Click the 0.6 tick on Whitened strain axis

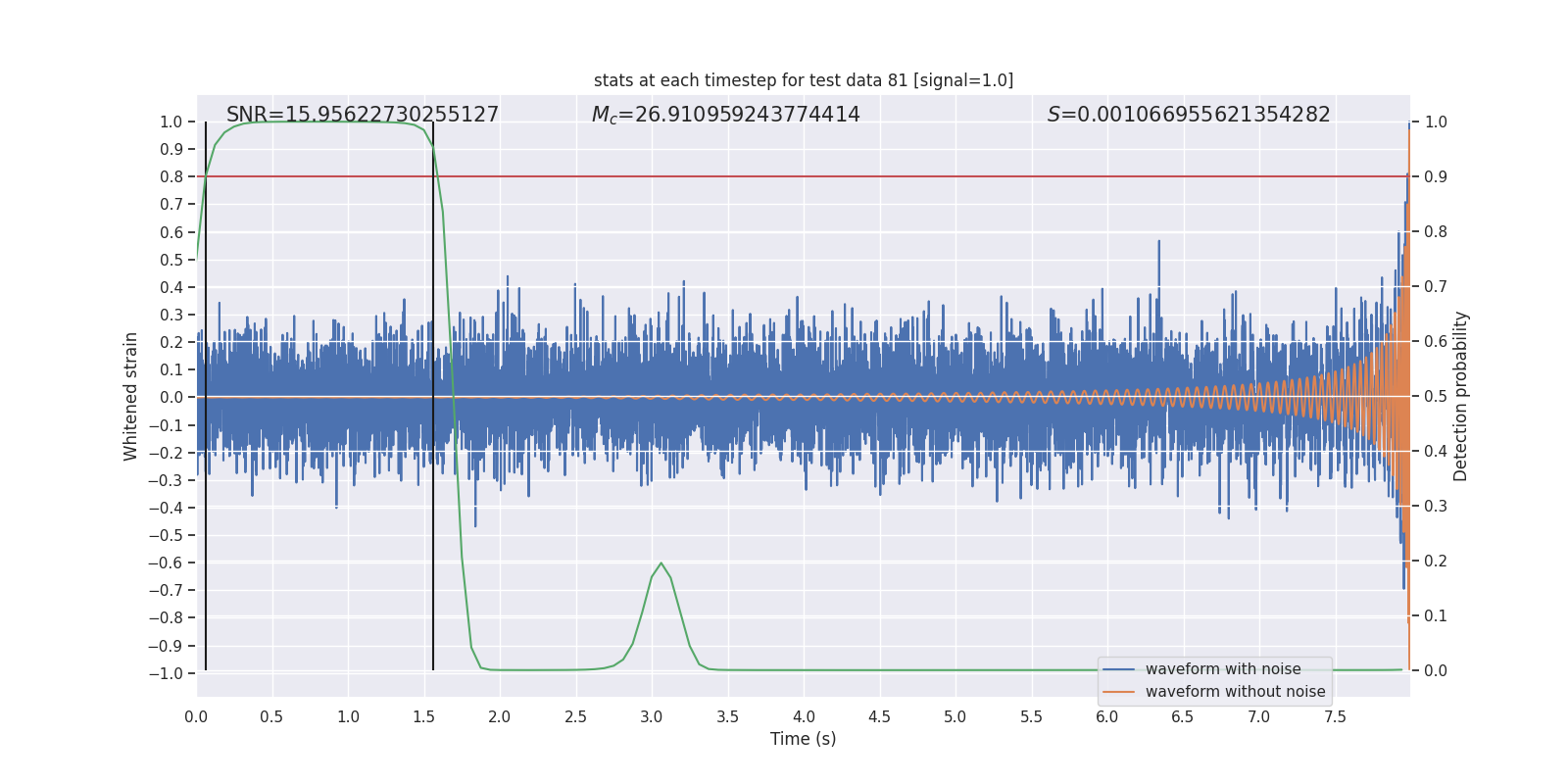[171, 232]
